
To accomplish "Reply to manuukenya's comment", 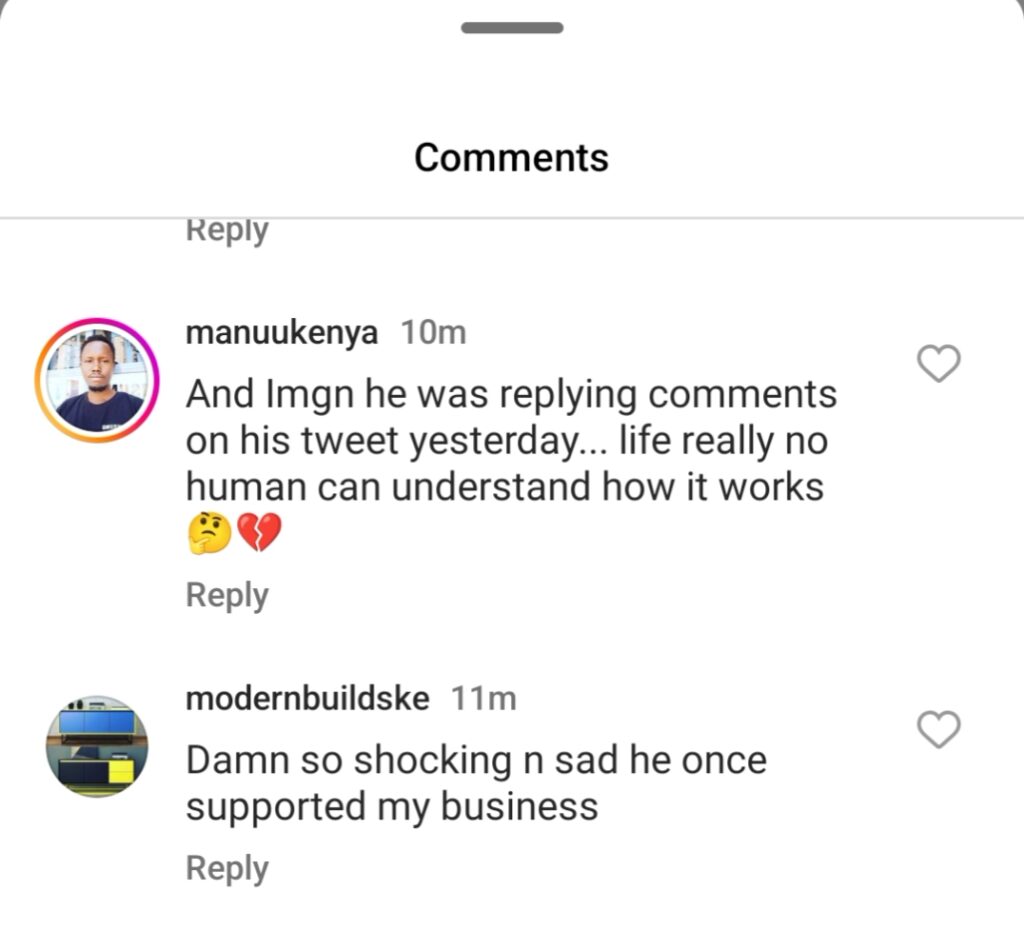I will coord(227,595).
